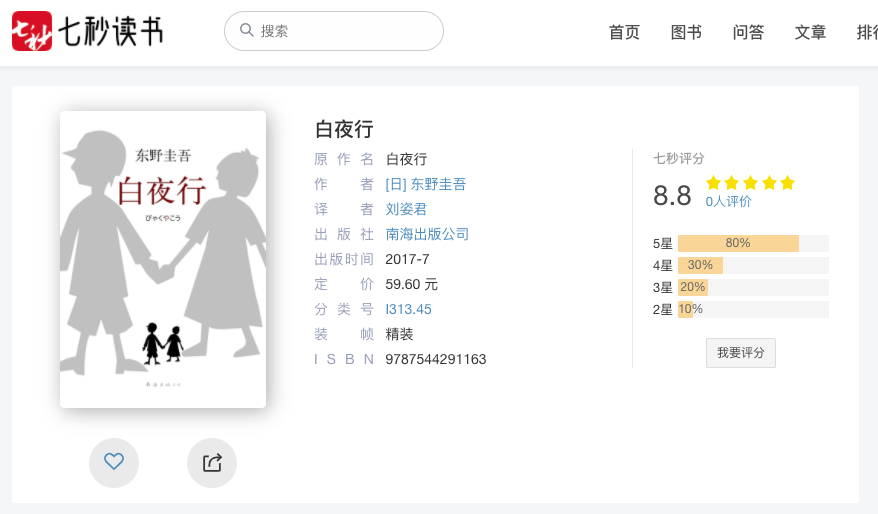Open the 图书 navigation item
This screenshot has height=514, width=878.
tap(686, 32)
